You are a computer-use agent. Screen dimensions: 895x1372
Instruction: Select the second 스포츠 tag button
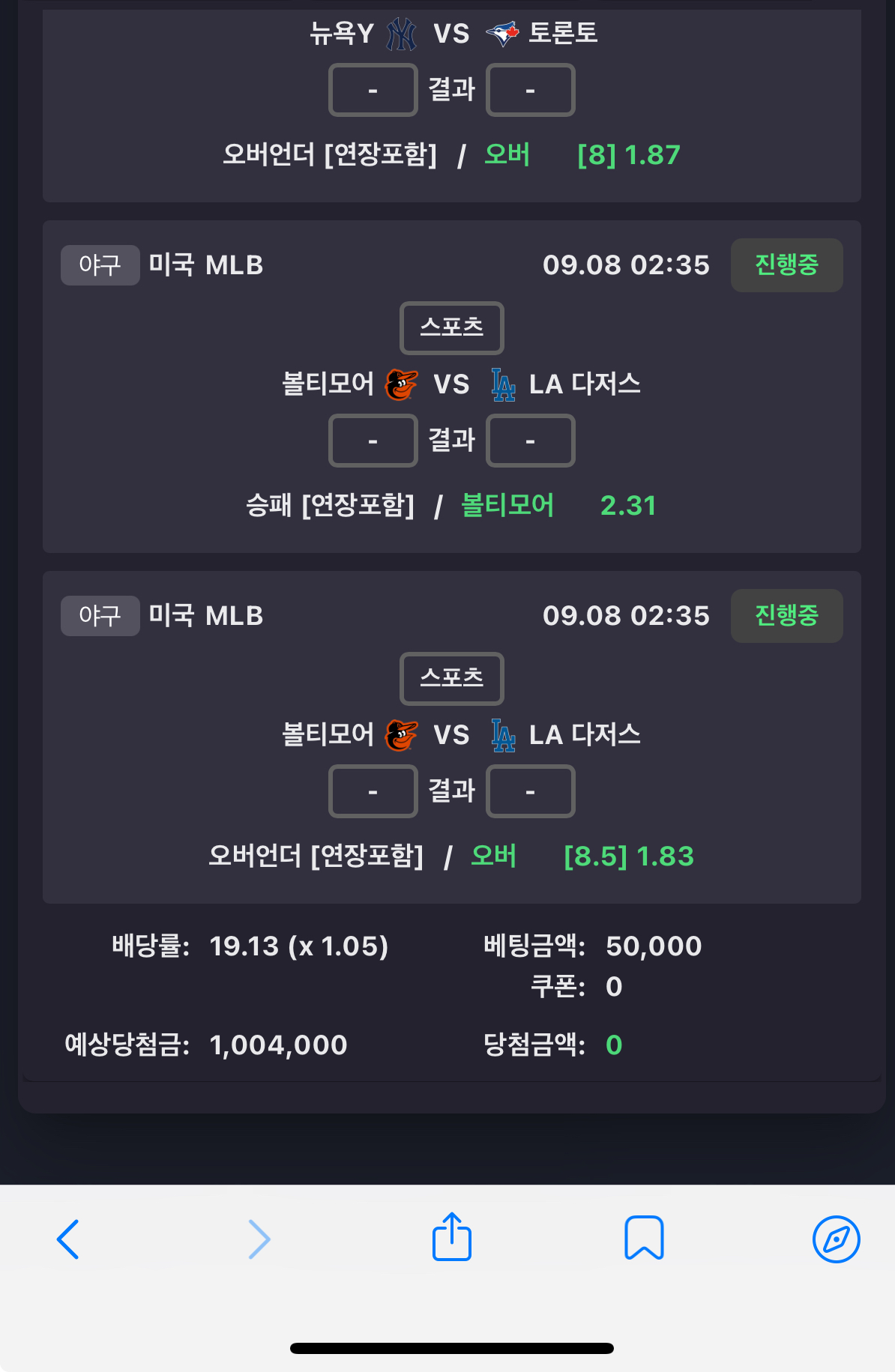click(452, 678)
